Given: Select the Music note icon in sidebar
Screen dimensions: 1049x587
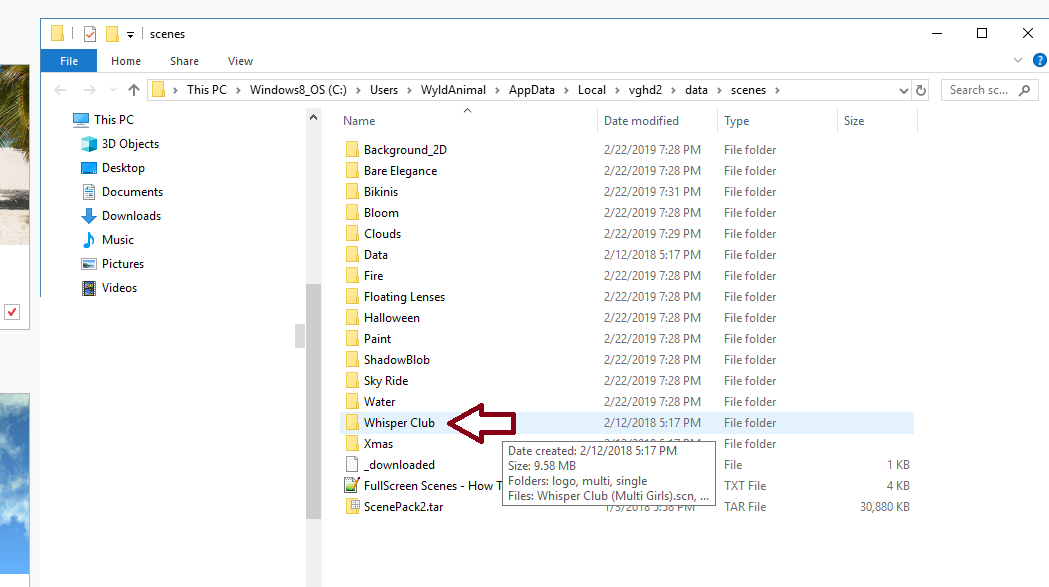Looking at the screenshot, I should (89, 240).
